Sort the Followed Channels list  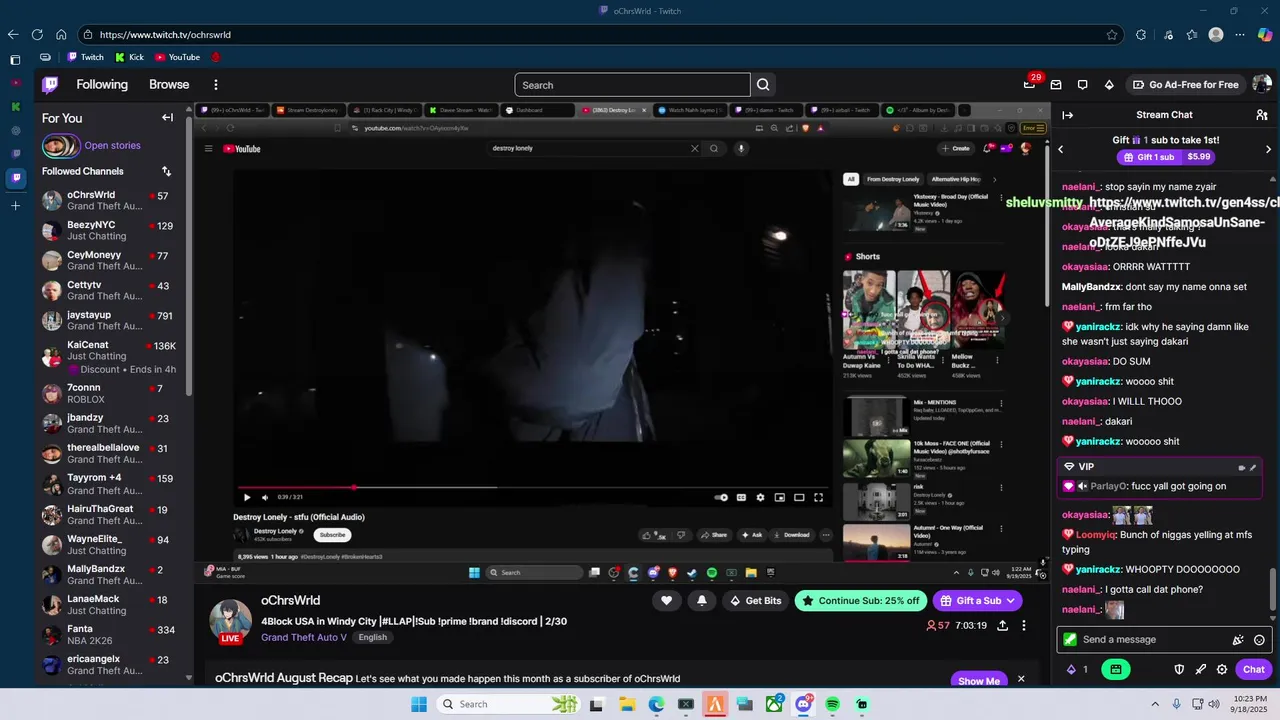click(x=166, y=171)
